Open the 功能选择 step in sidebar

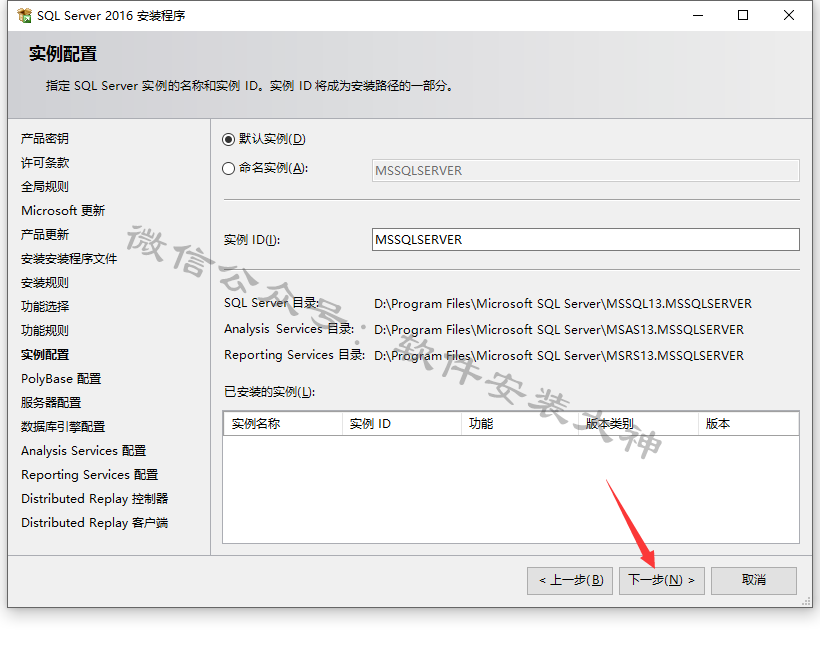pos(45,306)
